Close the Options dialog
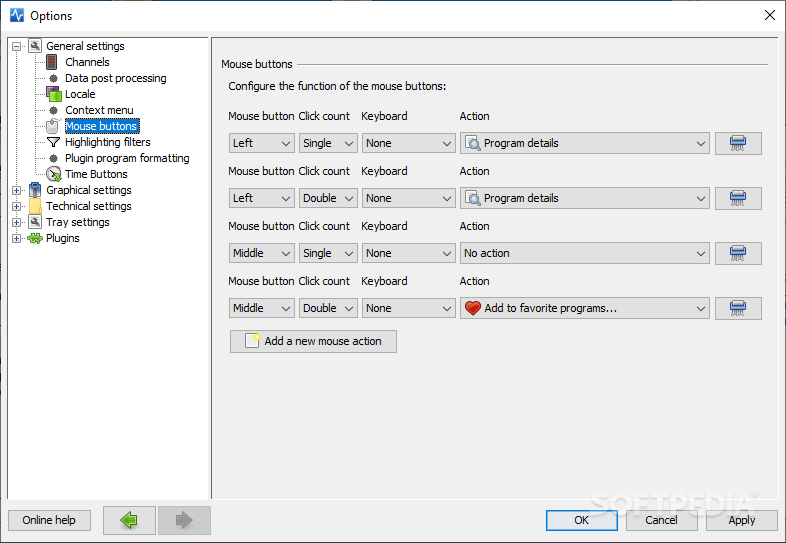786x543 pixels. click(770, 15)
